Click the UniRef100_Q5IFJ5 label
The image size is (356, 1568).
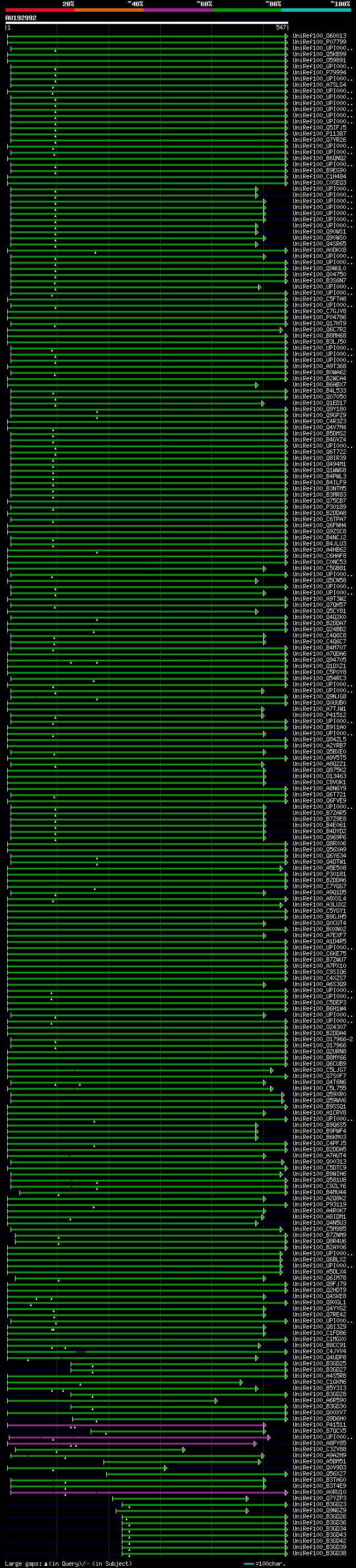(319, 128)
